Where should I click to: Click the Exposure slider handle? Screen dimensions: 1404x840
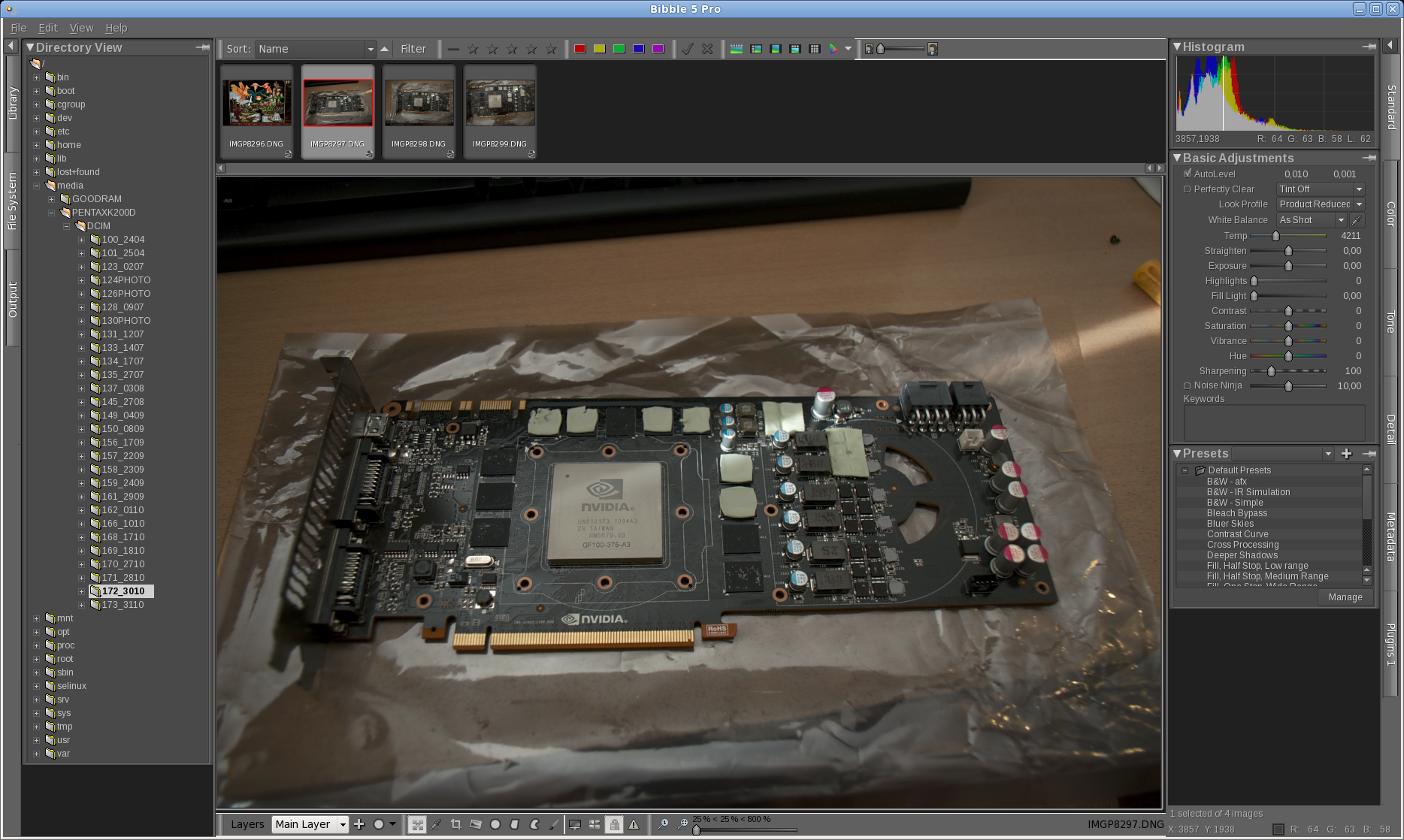point(1288,266)
